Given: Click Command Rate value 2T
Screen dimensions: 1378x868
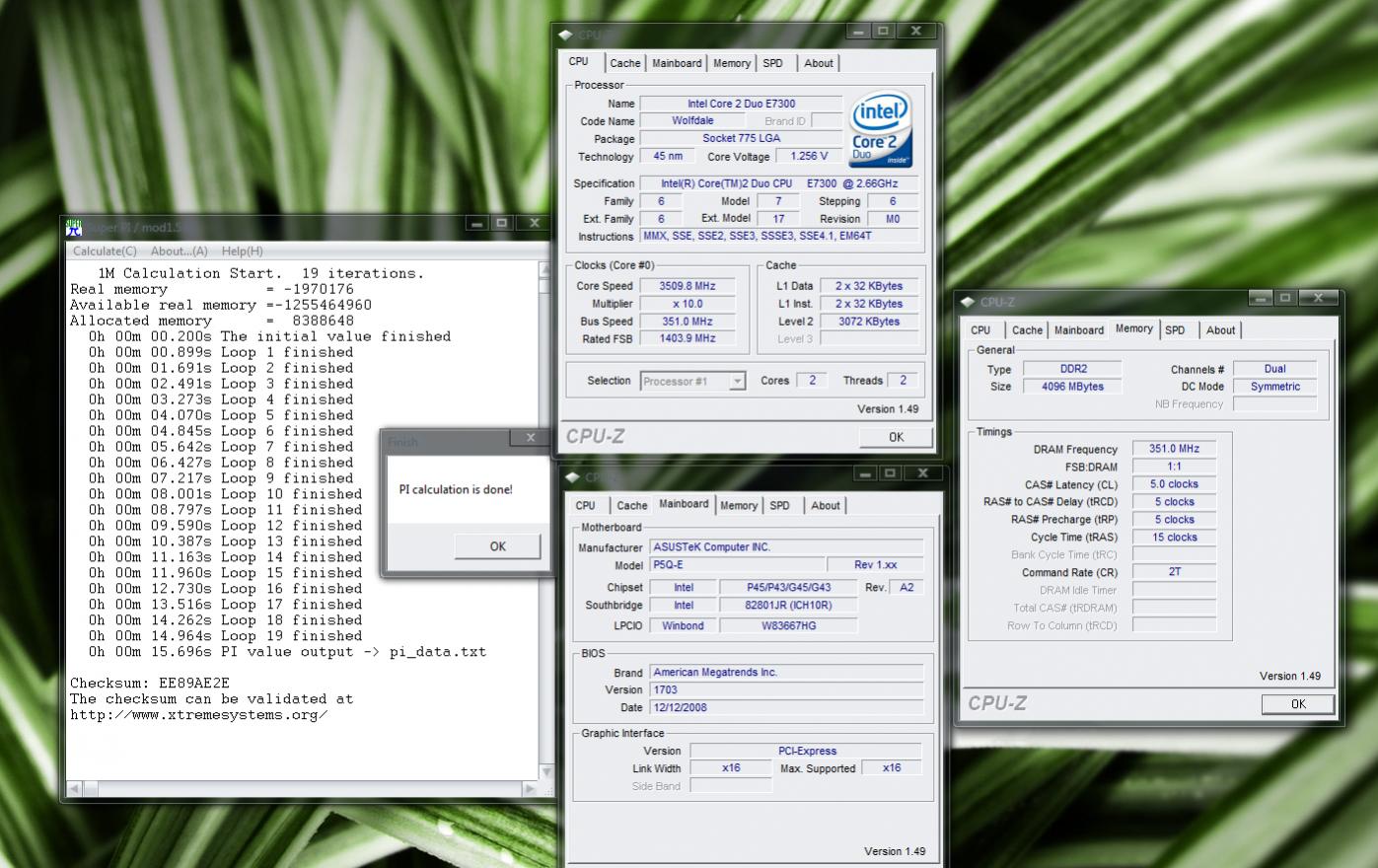Looking at the screenshot, I should tap(1174, 572).
